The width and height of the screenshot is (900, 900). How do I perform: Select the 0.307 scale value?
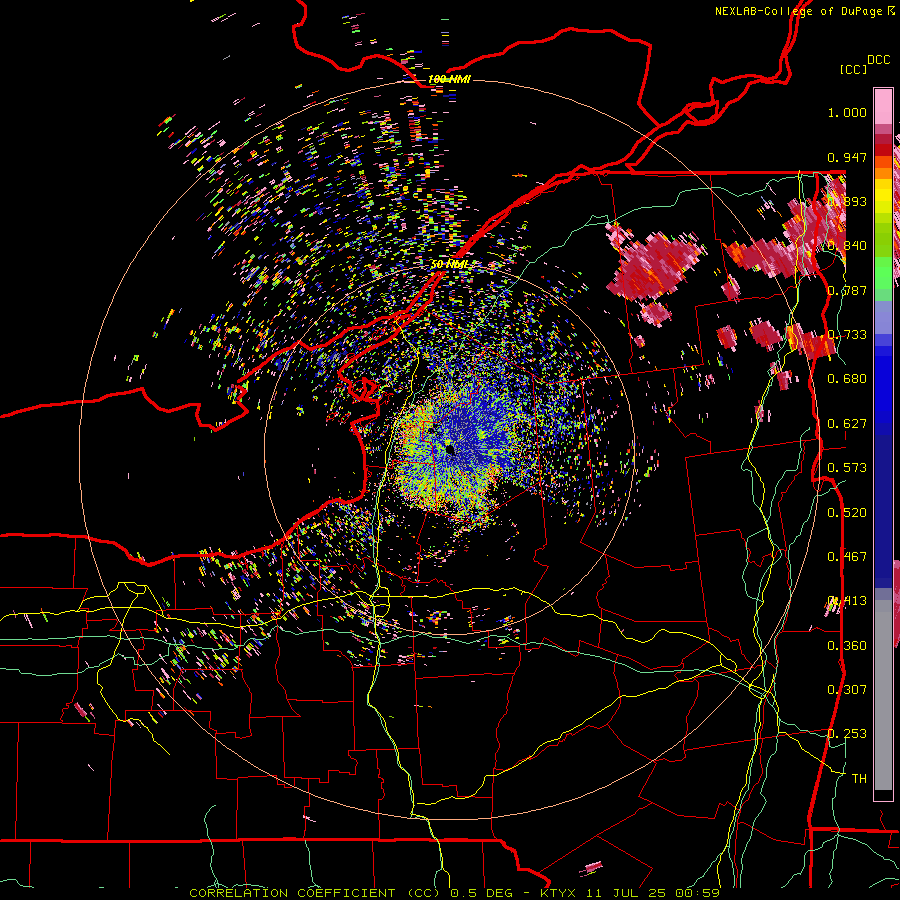[847, 690]
